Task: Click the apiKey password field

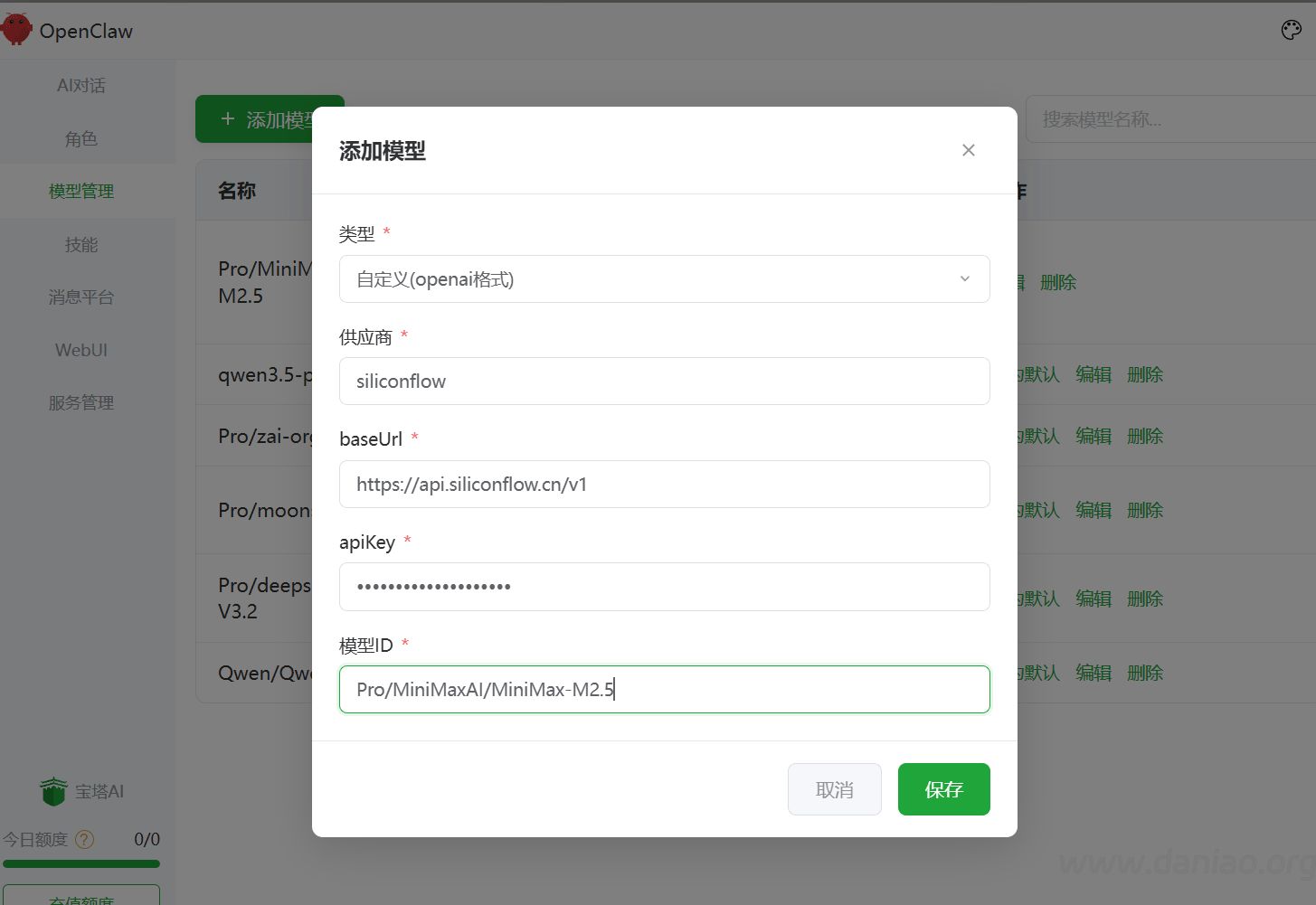Action: (664, 587)
